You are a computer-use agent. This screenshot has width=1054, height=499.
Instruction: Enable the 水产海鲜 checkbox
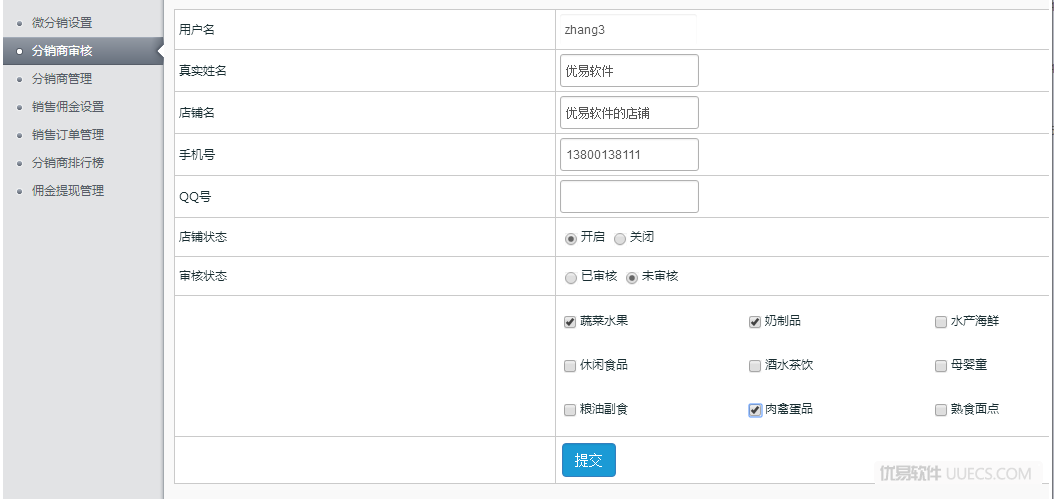[x=940, y=322]
